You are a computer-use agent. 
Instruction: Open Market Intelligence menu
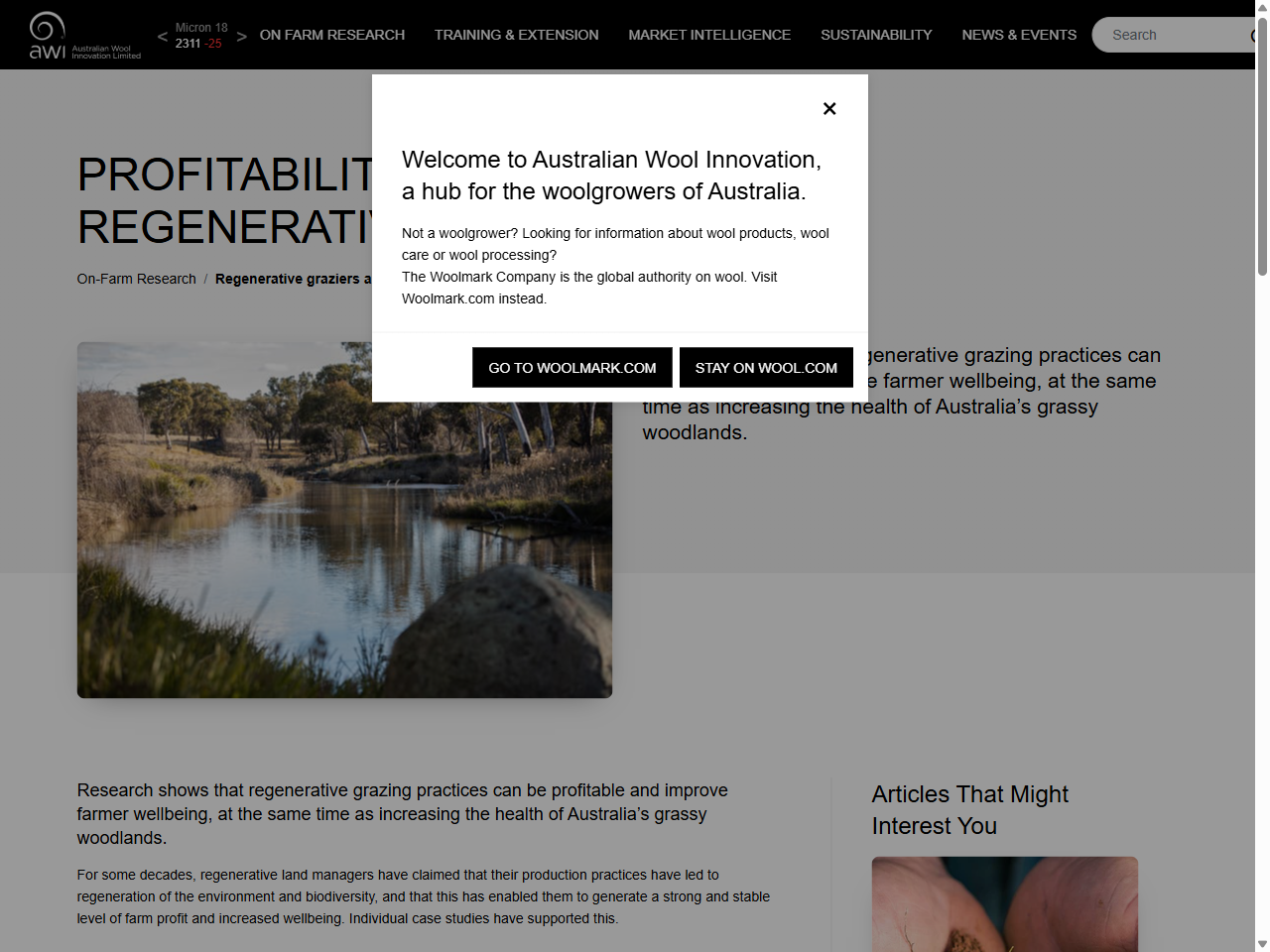click(709, 35)
